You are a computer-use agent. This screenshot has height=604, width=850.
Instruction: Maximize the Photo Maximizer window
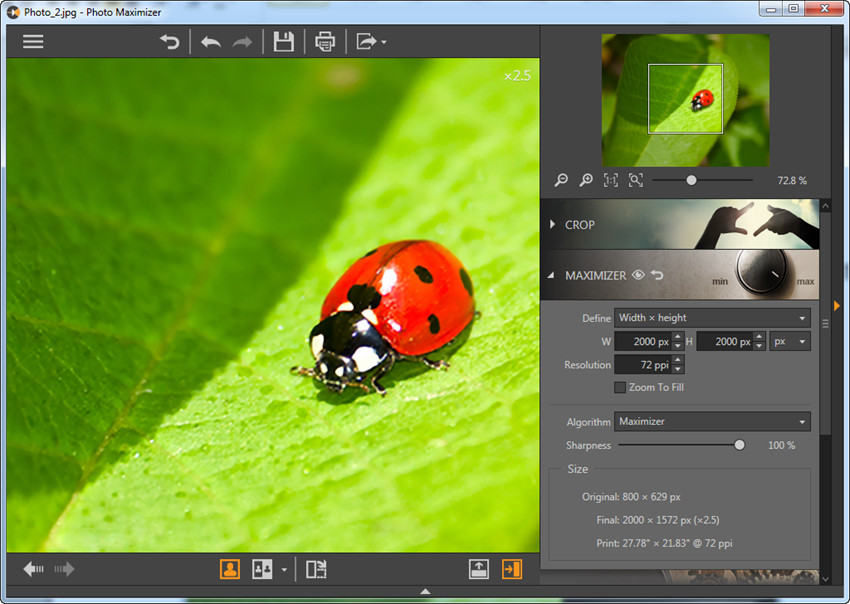pyautogui.click(x=793, y=9)
